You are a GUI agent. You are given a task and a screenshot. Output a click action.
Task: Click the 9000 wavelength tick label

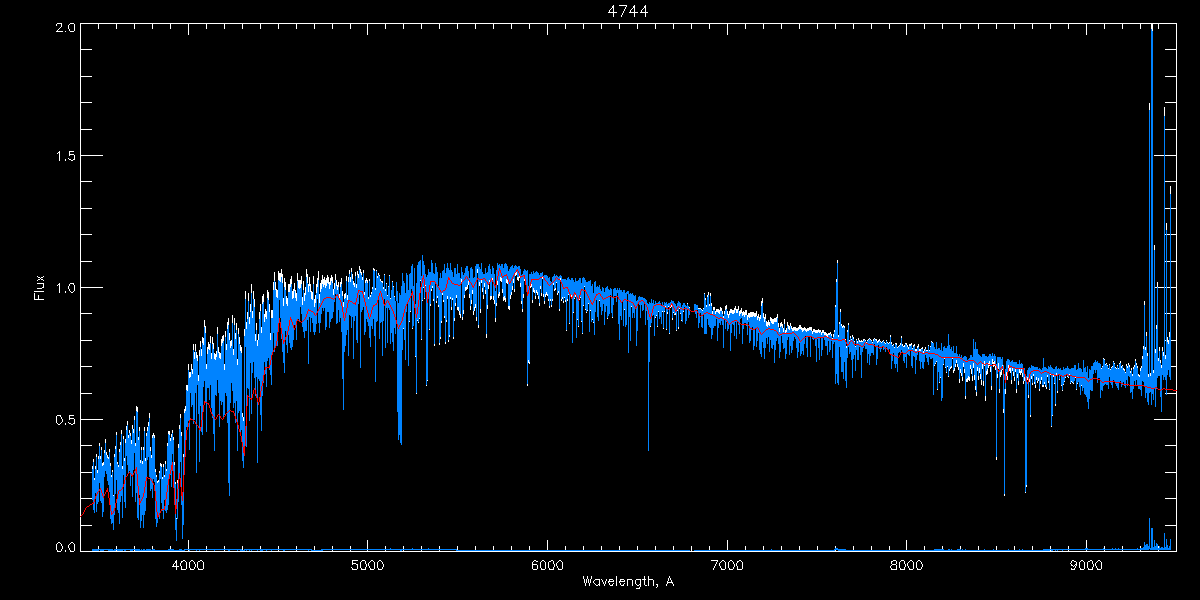tap(1087, 566)
